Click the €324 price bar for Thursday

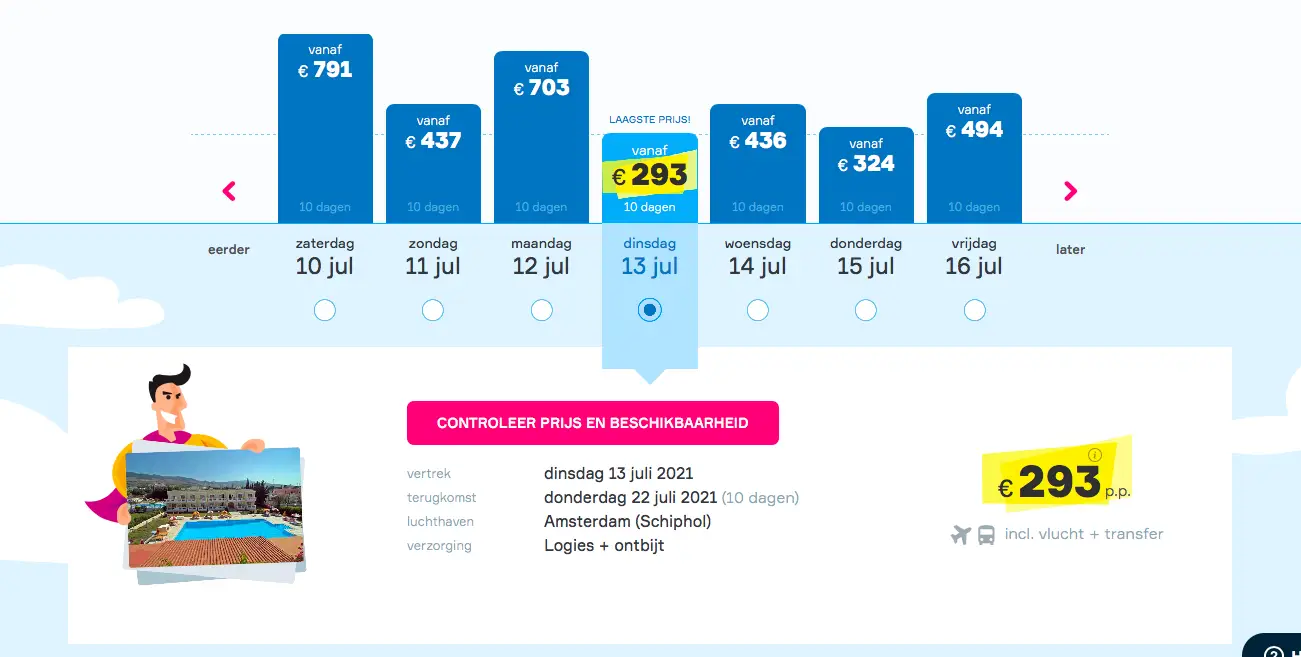866,175
